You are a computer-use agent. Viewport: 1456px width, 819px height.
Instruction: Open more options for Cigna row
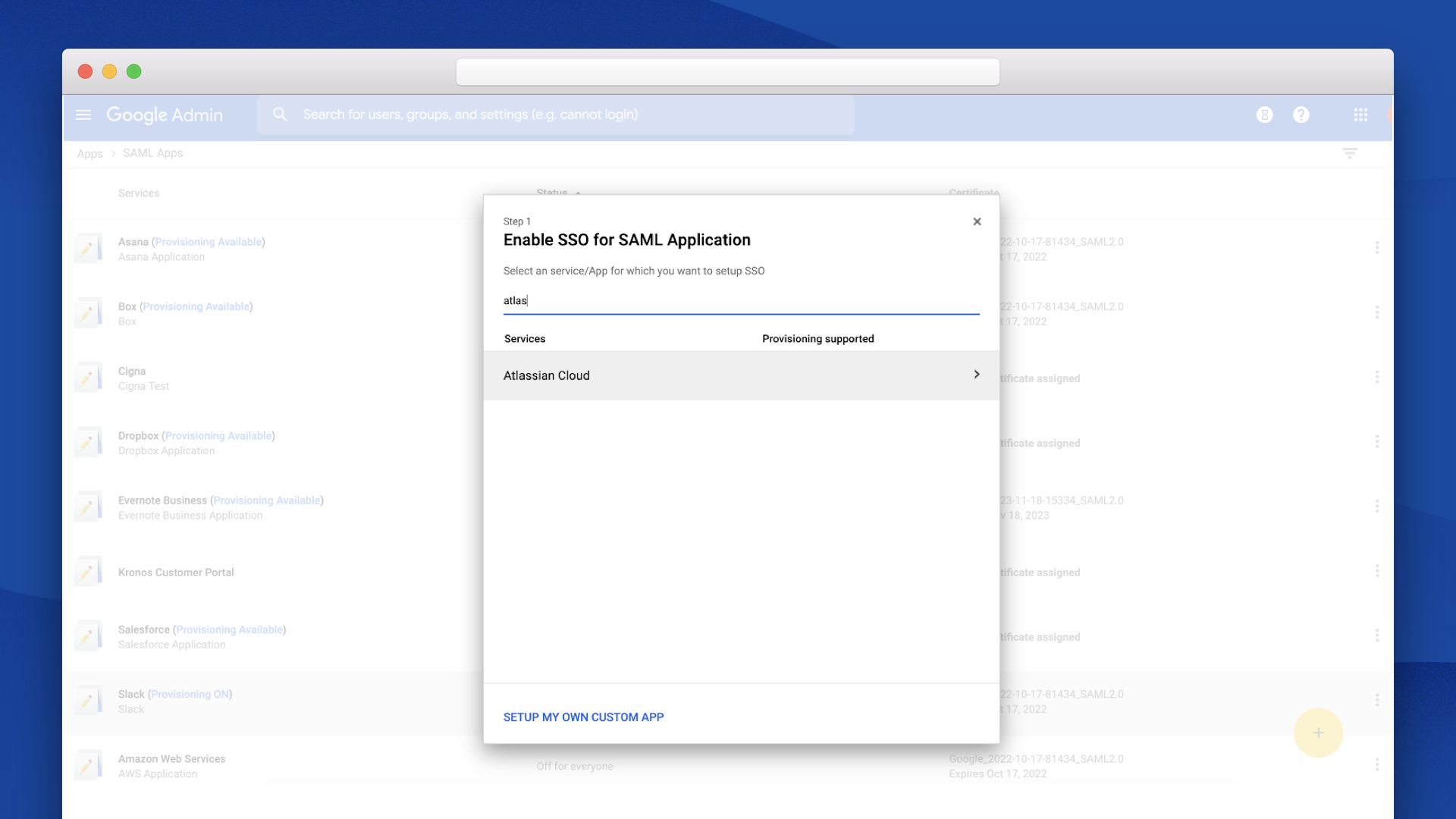(1377, 377)
